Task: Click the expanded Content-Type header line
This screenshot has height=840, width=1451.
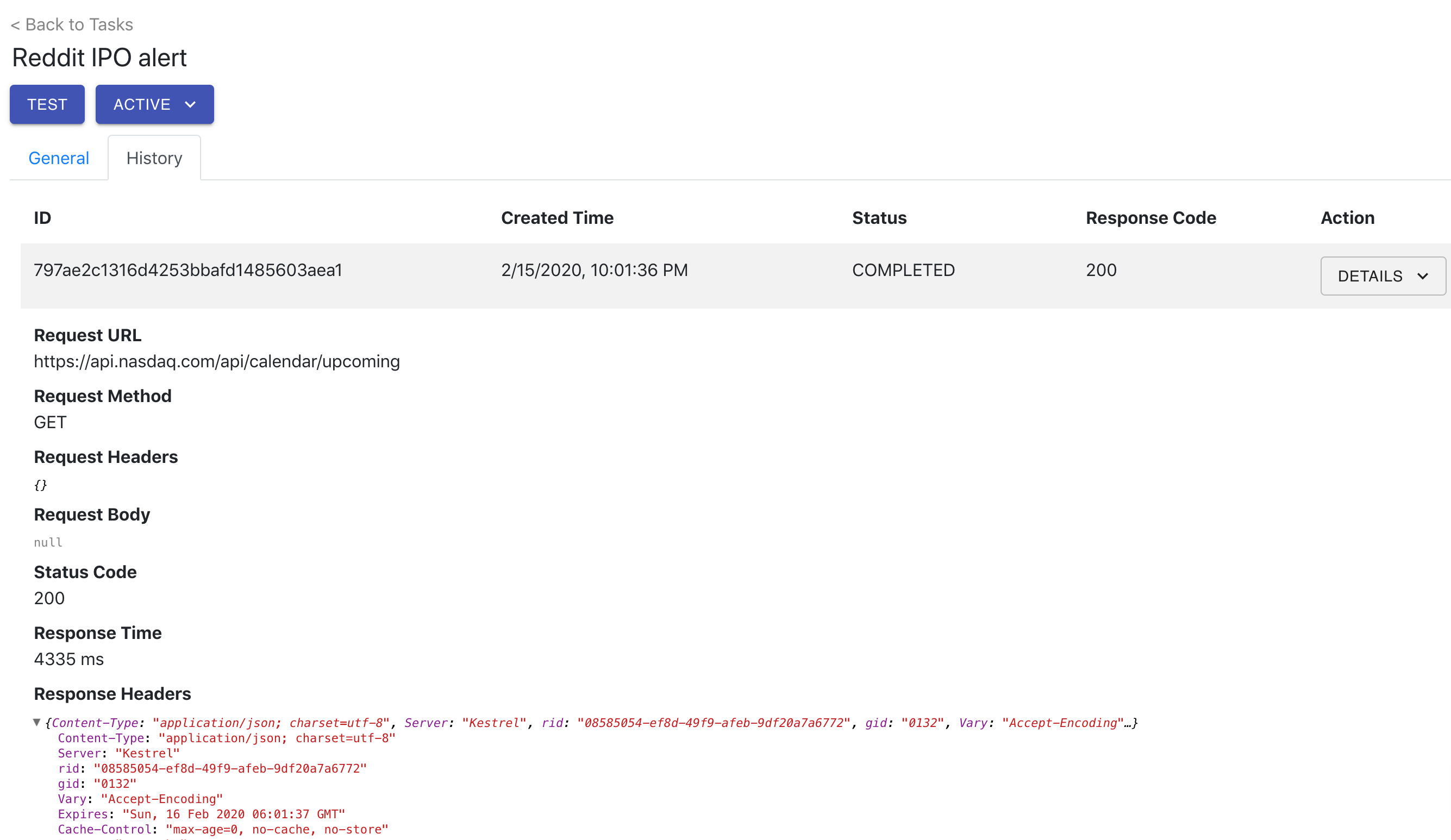Action: click(227, 737)
